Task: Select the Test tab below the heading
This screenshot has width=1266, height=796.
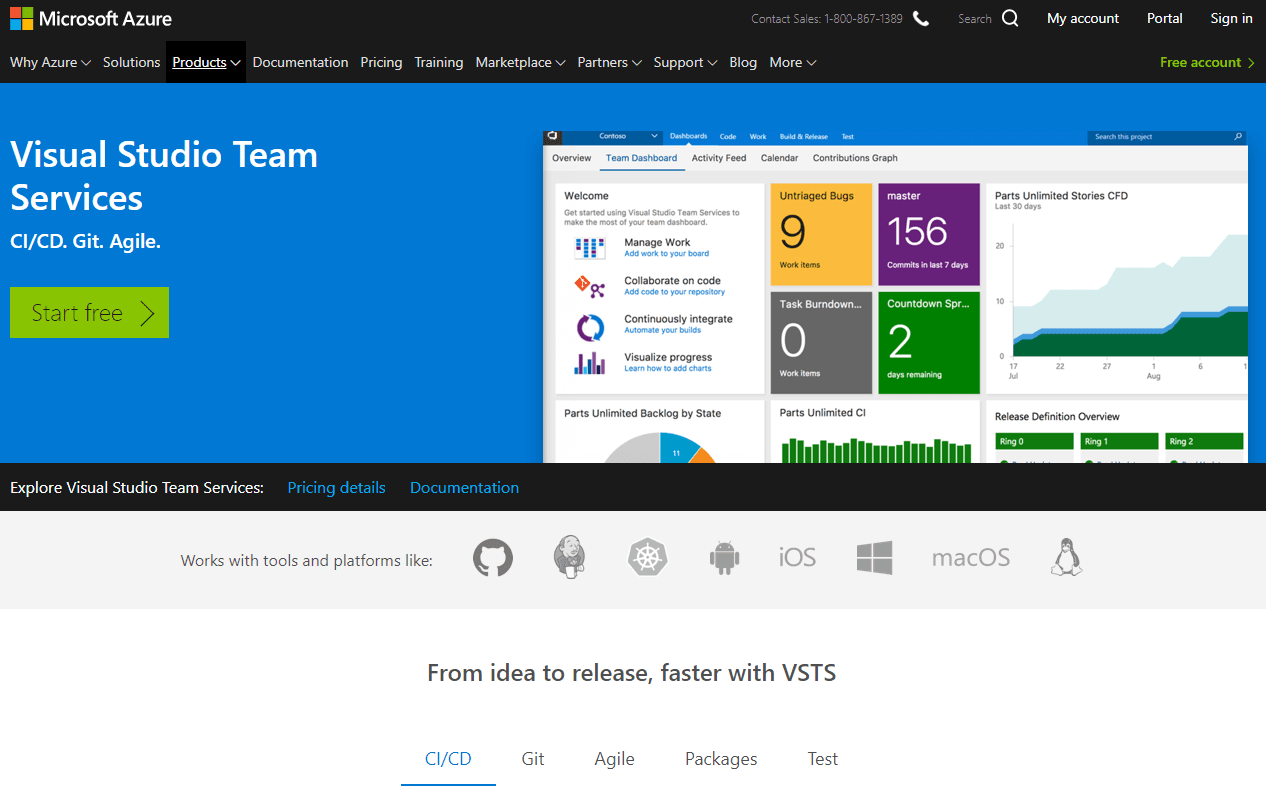Action: [823, 759]
